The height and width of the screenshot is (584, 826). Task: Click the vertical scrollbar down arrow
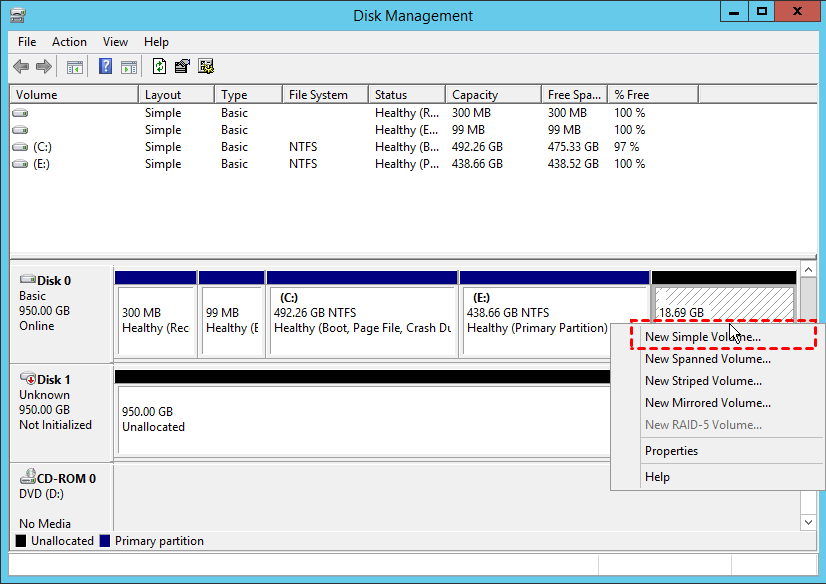[808, 522]
